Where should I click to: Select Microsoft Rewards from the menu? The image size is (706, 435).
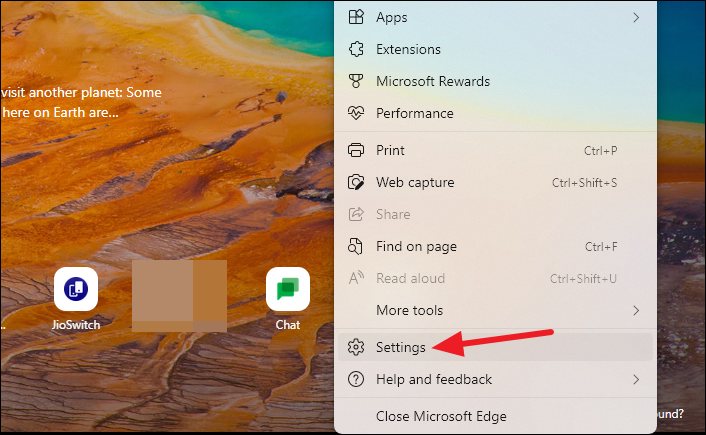(x=495, y=81)
